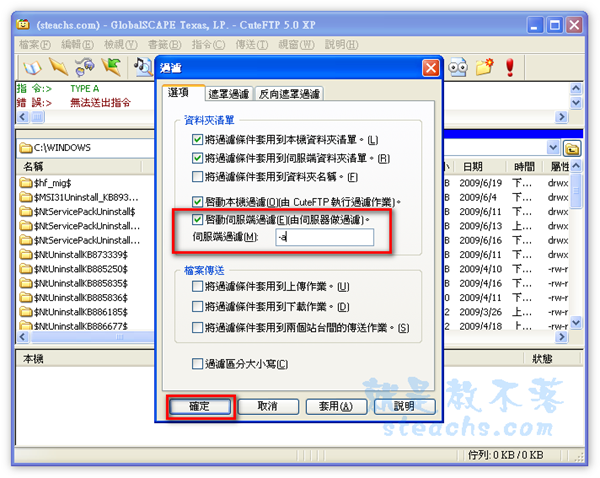Open the 視窗(W) menu
The width and height of the screenshot is (600, 478).
[297, 45]
